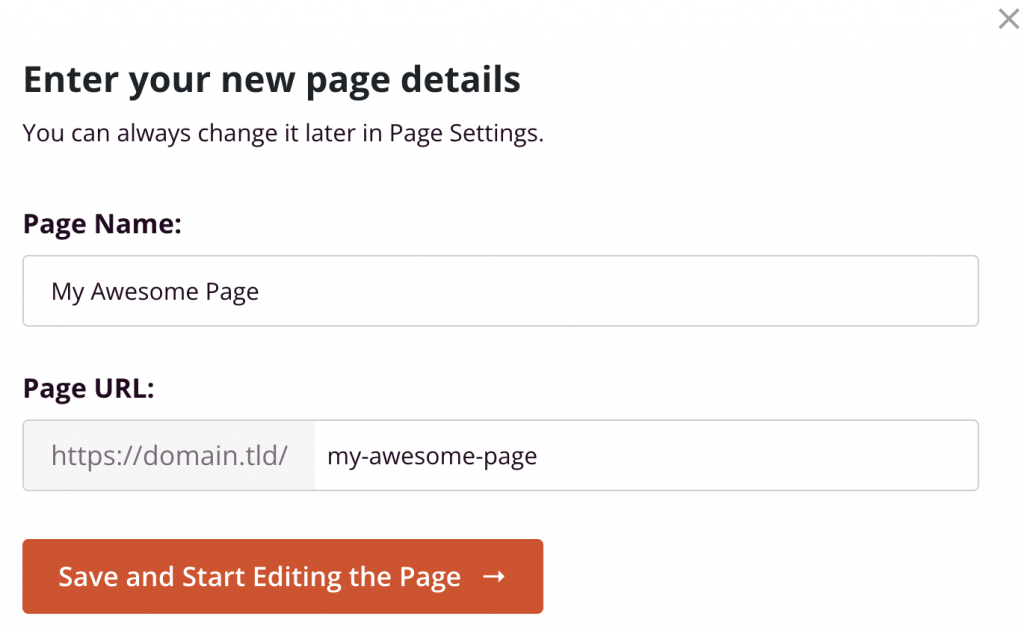Image resolution: width=1024 pixels, height=631 pixels.
Task: Click the Save and Start Editing the Page button
Action: coord(283,576)
